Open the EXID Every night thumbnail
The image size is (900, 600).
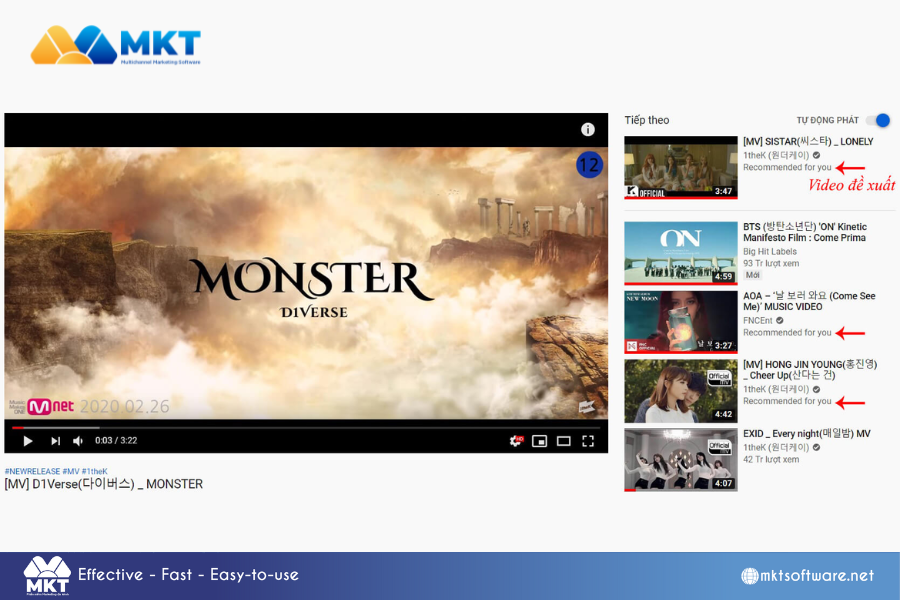point(681,460)
